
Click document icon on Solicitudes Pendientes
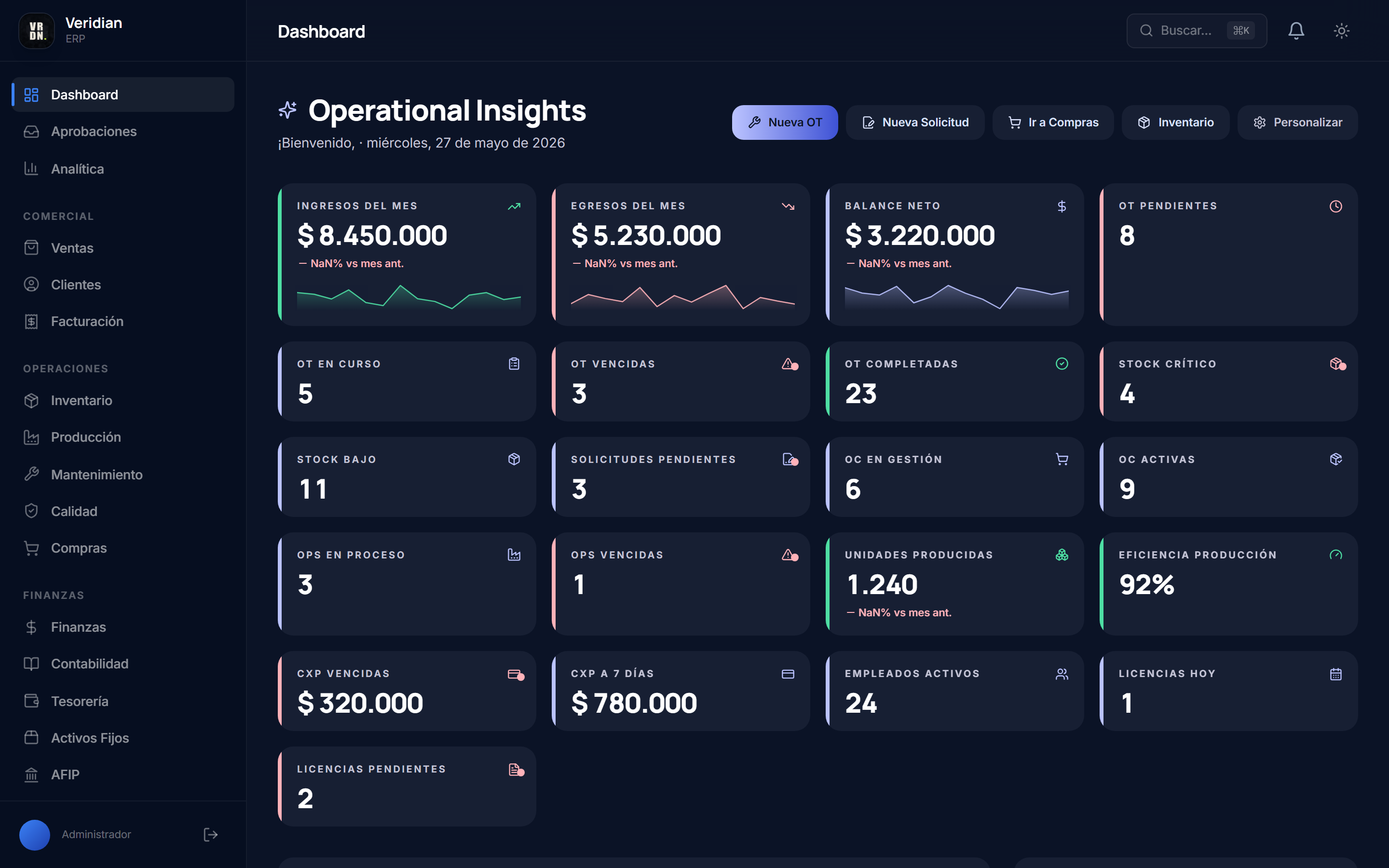coord(789,459)
